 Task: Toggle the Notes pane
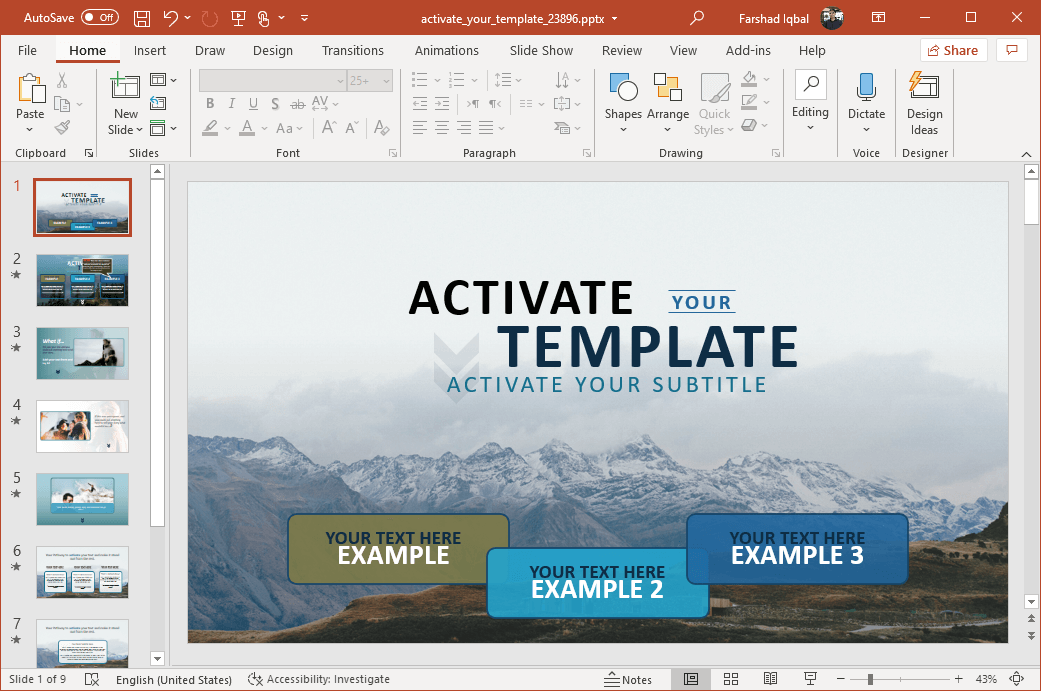pos(629,679)
